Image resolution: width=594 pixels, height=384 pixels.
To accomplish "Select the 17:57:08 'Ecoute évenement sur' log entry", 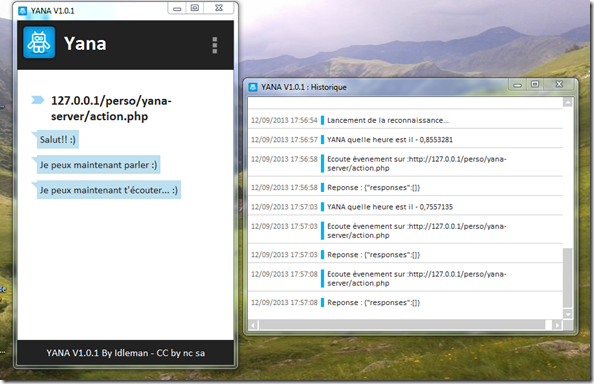I will pos(405,278).
